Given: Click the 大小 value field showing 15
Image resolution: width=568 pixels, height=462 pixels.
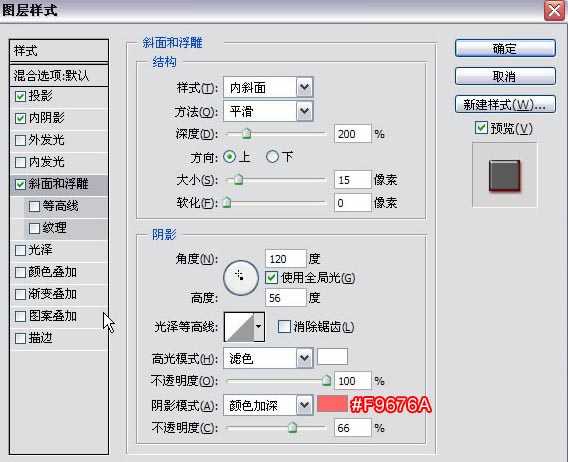Looking at the screenshot, I should click(353, 180).
